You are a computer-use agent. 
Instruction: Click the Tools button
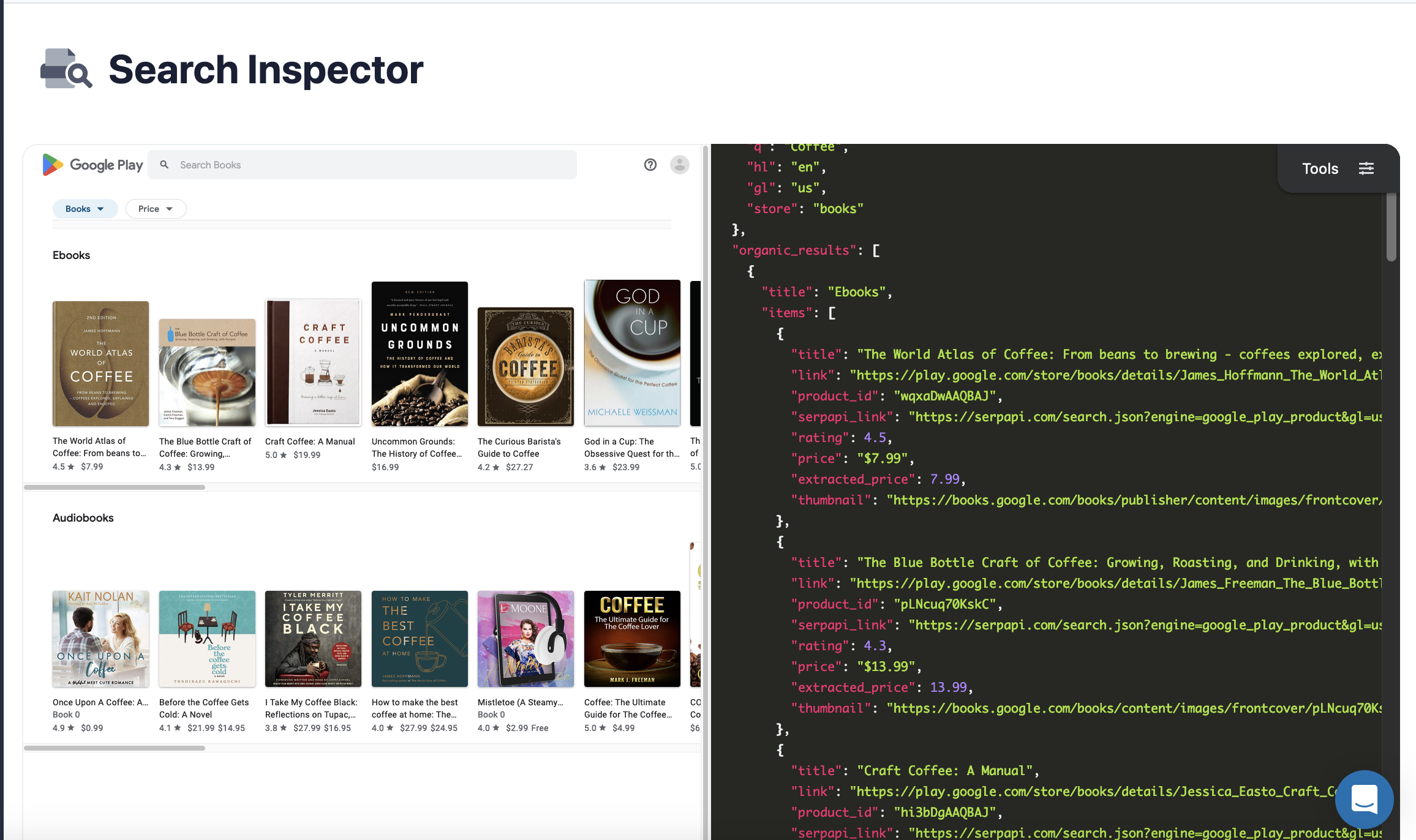tap(1320, 168)
